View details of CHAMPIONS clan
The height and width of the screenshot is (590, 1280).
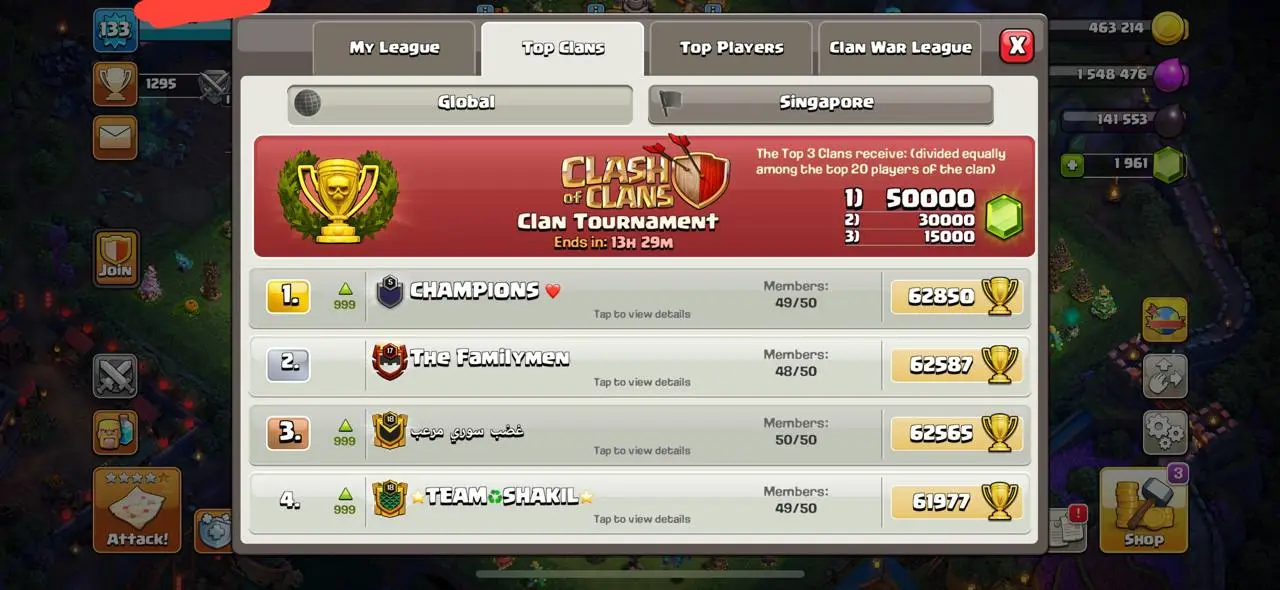pyautogui.click(x=640, y=298)
